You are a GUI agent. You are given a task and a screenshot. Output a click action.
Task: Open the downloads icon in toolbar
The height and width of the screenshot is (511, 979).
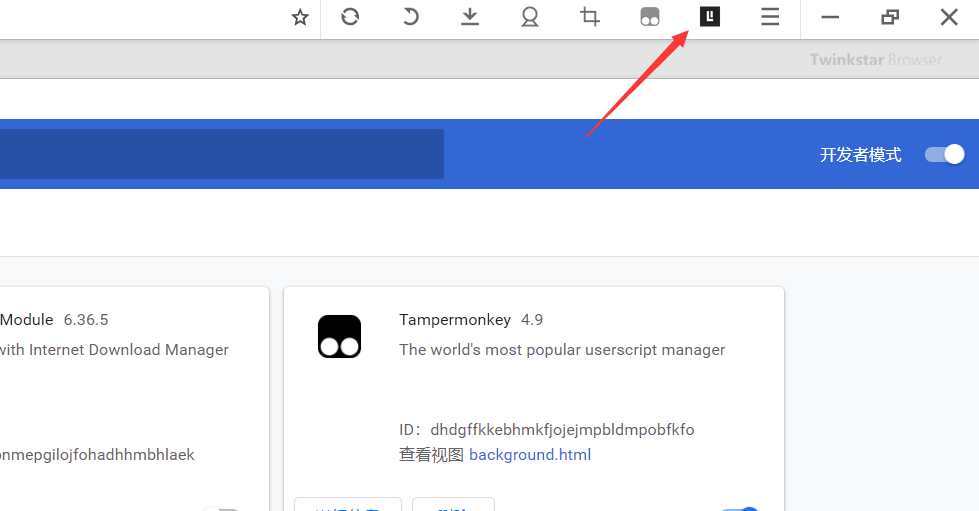470,17
